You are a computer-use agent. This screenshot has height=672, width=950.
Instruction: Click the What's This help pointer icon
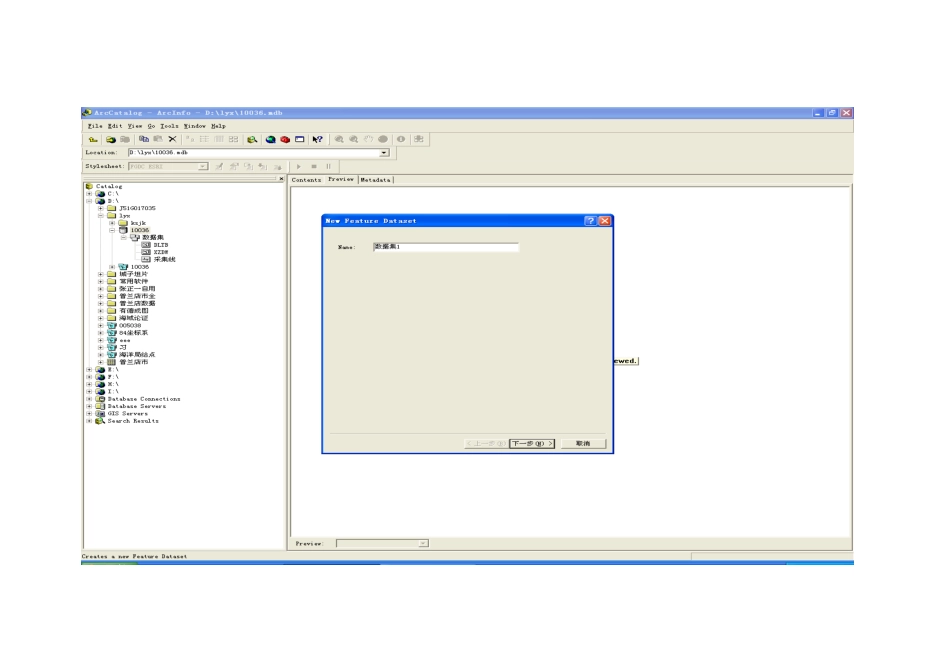tap(317, 139)
